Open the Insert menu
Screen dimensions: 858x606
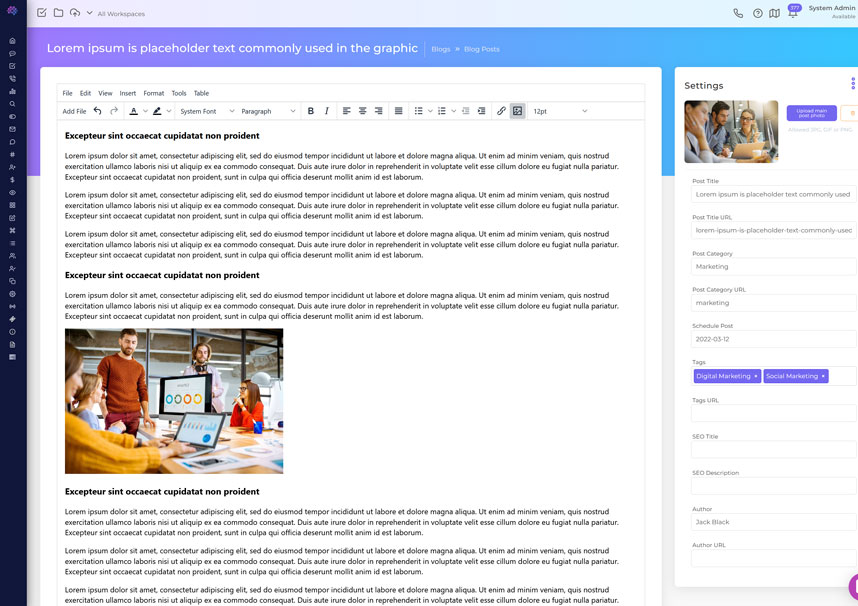click(x=127, y=93)
